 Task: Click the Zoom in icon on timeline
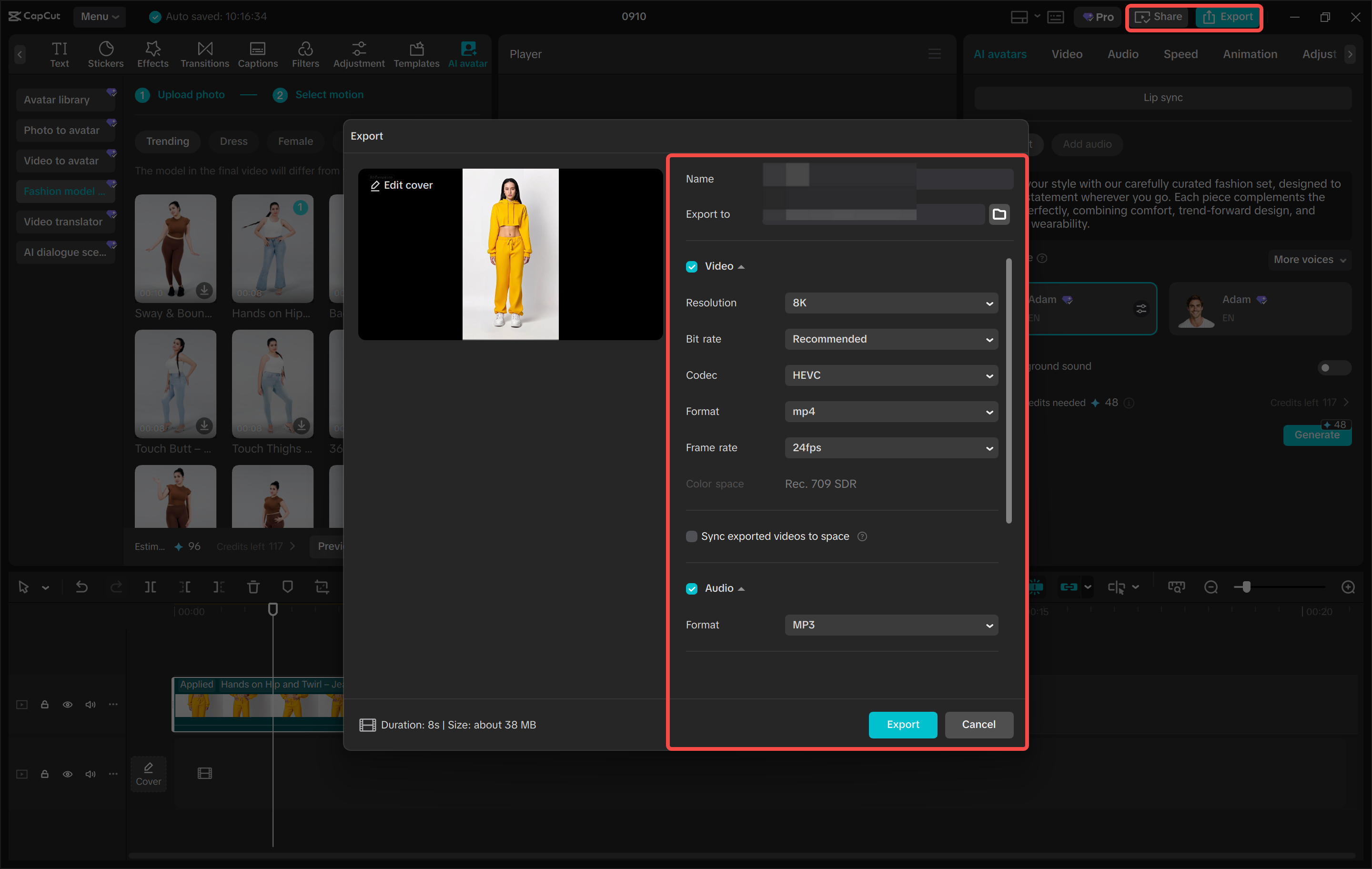click(1348, 587)
